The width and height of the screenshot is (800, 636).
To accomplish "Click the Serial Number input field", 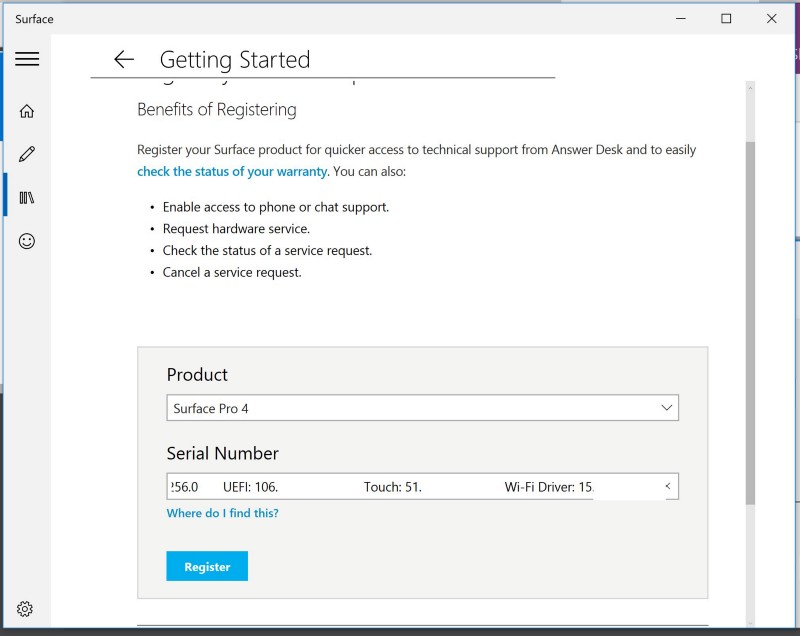I will point(422,487).
